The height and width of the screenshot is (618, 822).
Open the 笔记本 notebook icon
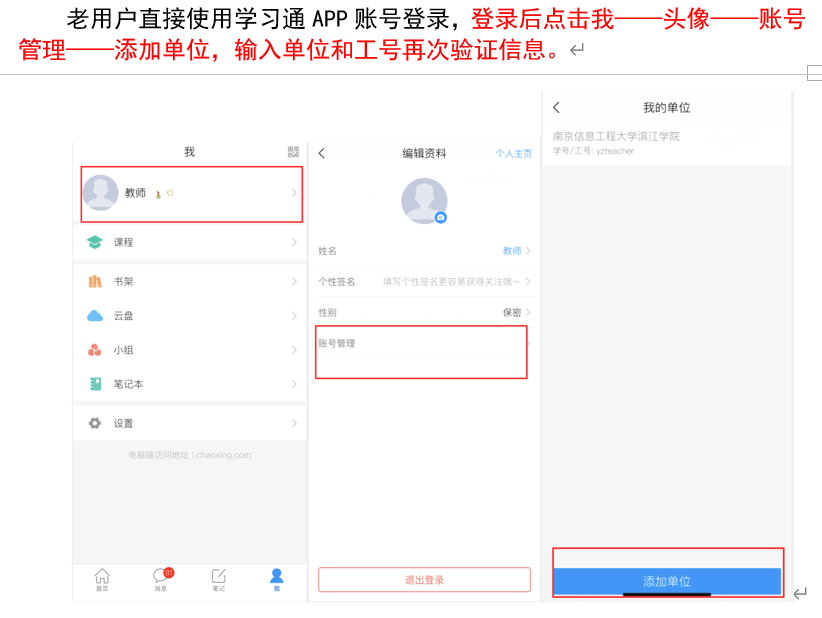[x=95, y=384]
